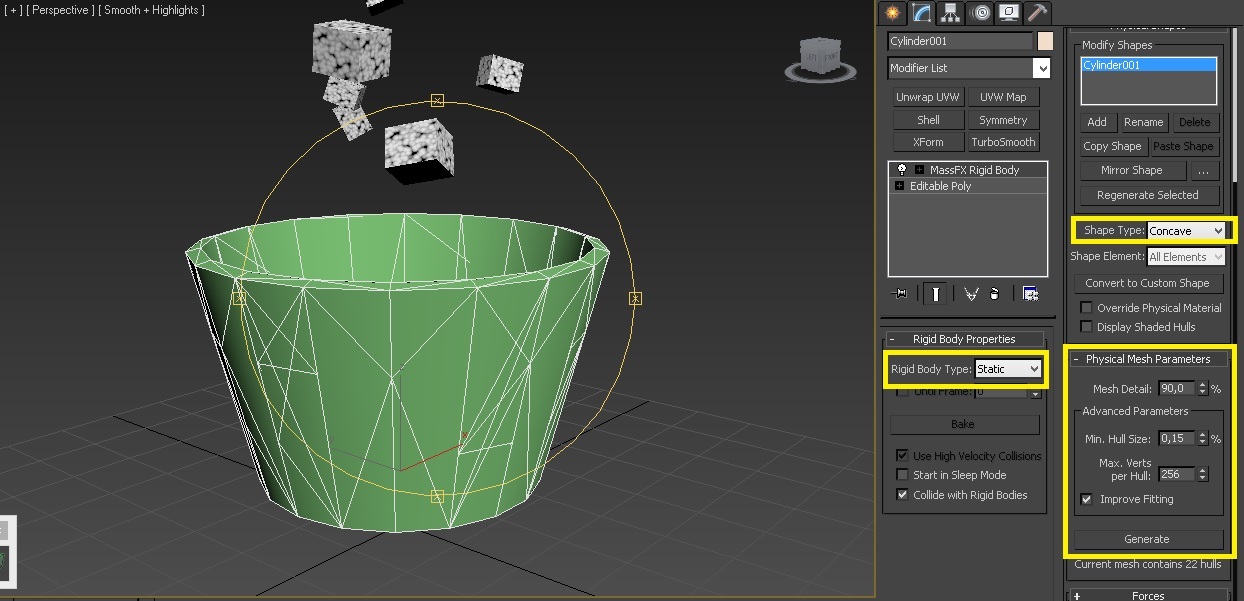Adjust the Mesh Detail spinner arrows
Viewport: 1244px width, 601px height.
point(1203,389)
